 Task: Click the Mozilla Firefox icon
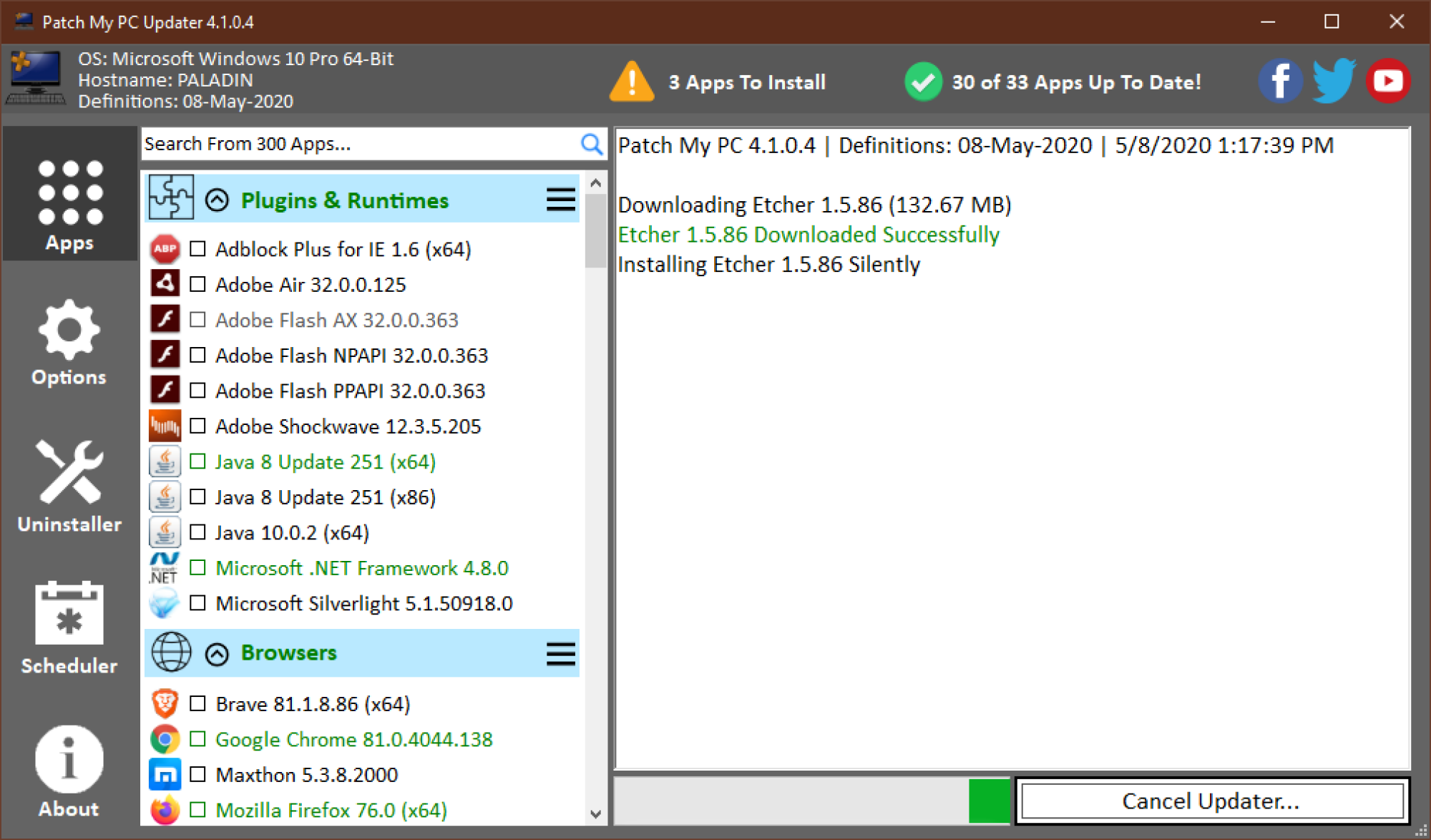coord(165,810)
